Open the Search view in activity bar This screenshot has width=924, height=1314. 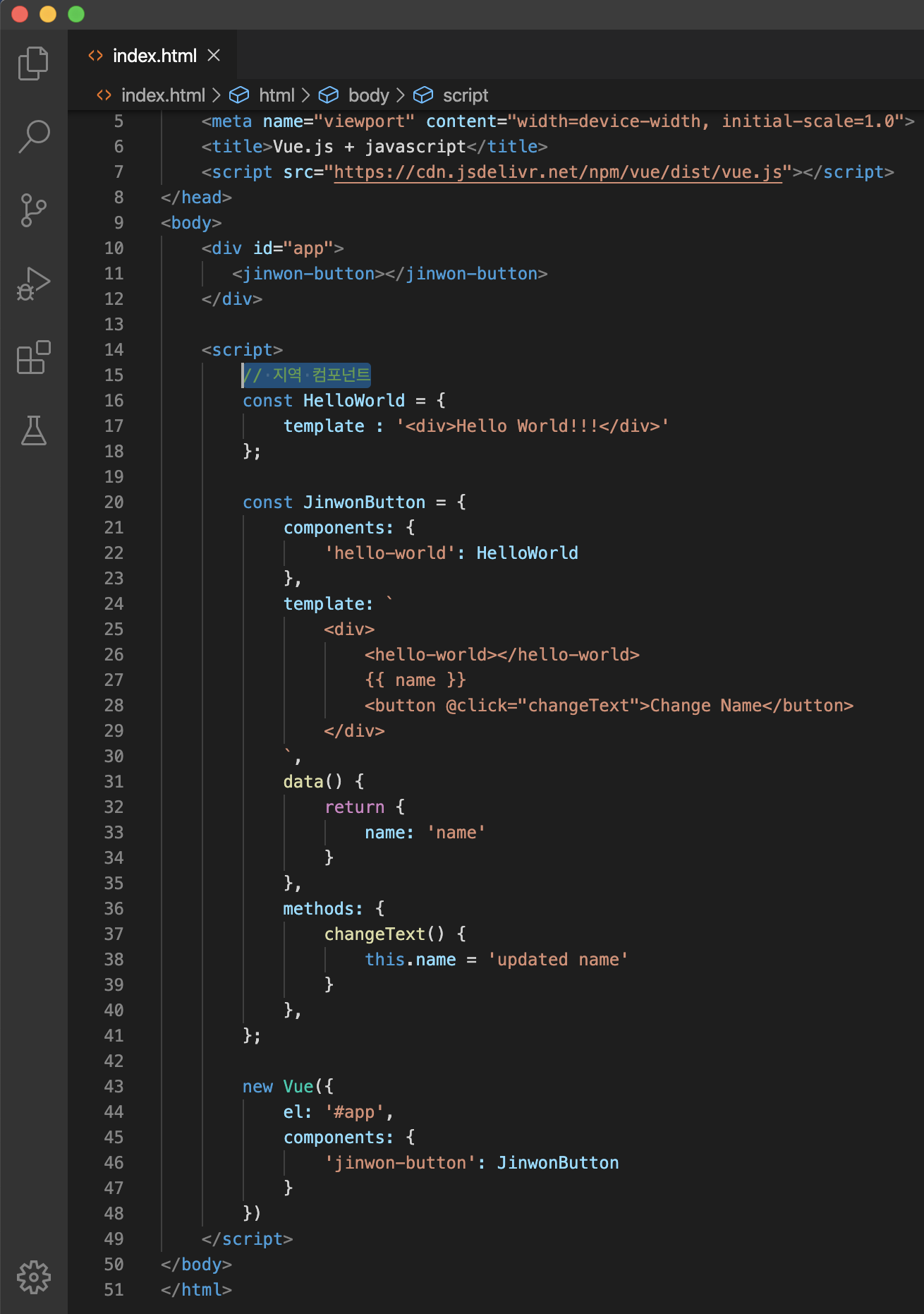(x=33, y=136)
